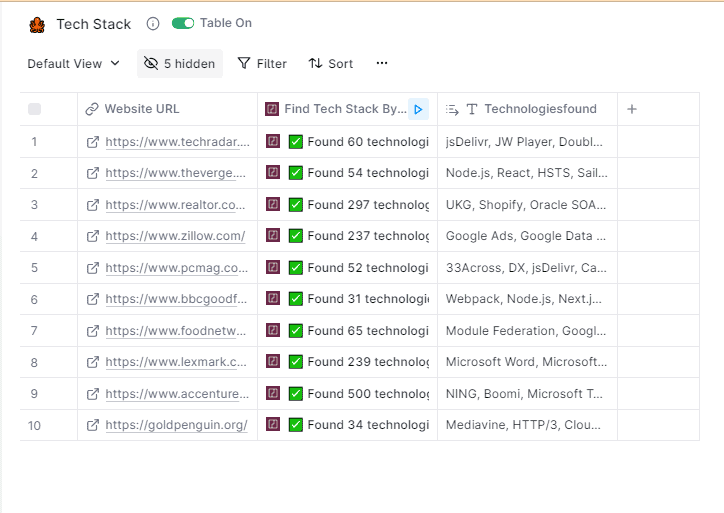
Task: Open the goldpenguin.org URL link
Action: pos(176,425)
